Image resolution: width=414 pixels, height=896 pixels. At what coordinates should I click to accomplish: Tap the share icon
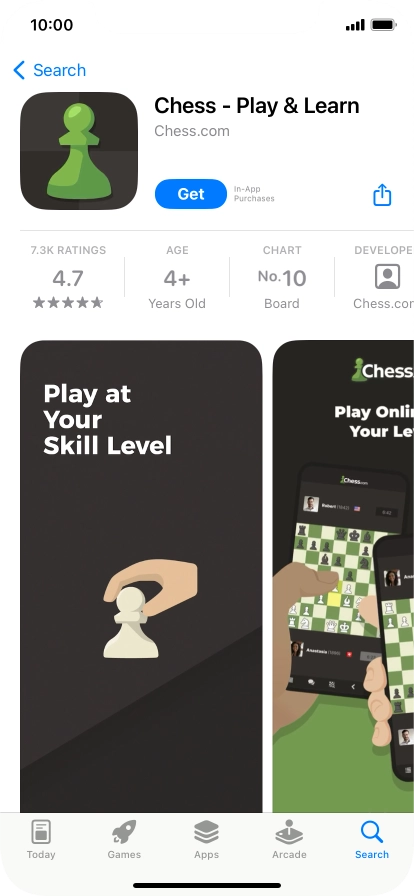[382, 194]
